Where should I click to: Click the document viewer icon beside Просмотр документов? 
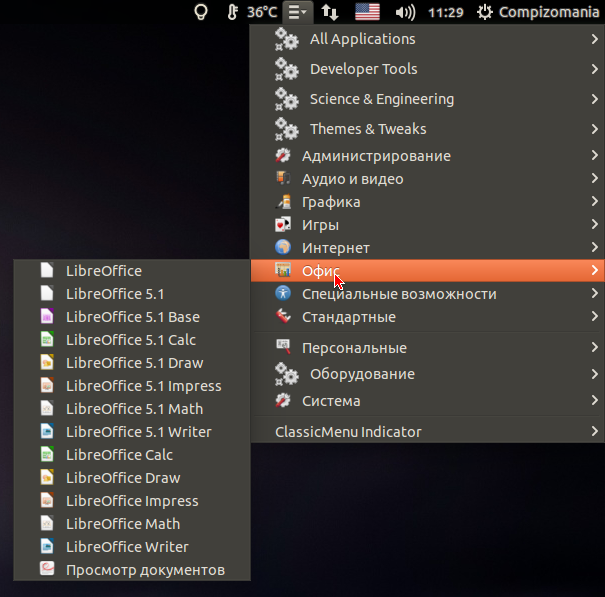point(47,569)
